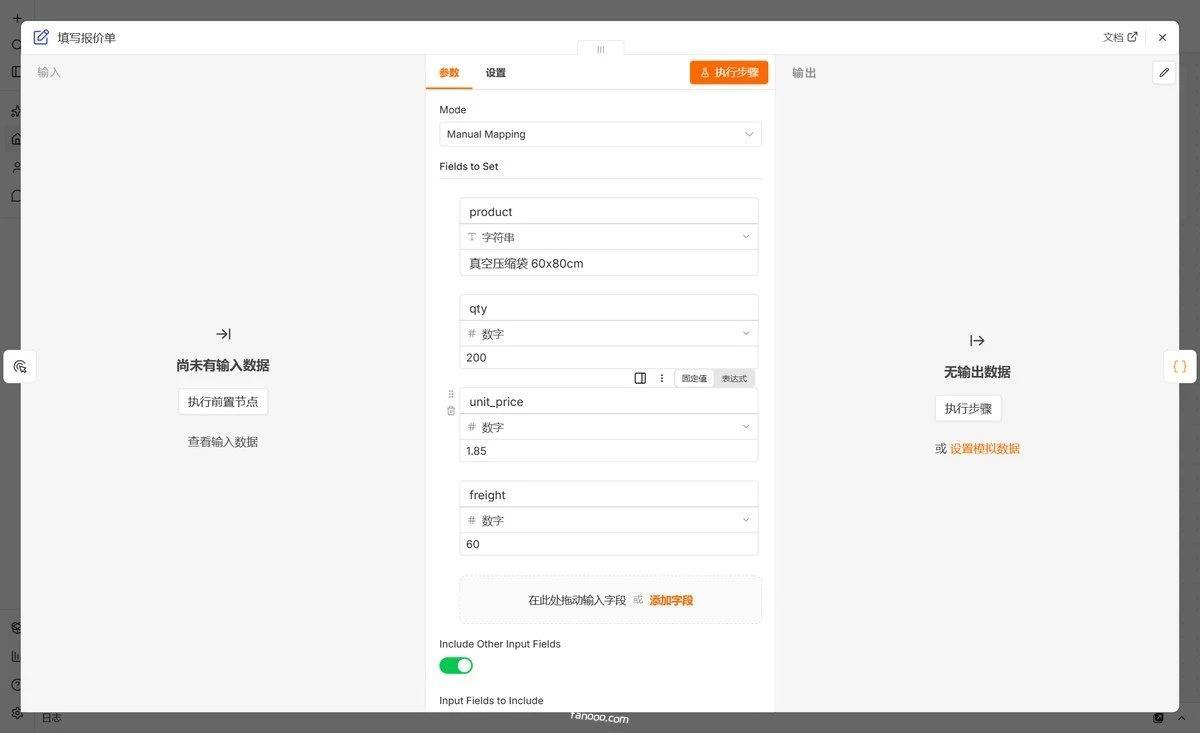Click the freight value field showing 60
The image size is (1200, 733).
[x=609, y=544]
